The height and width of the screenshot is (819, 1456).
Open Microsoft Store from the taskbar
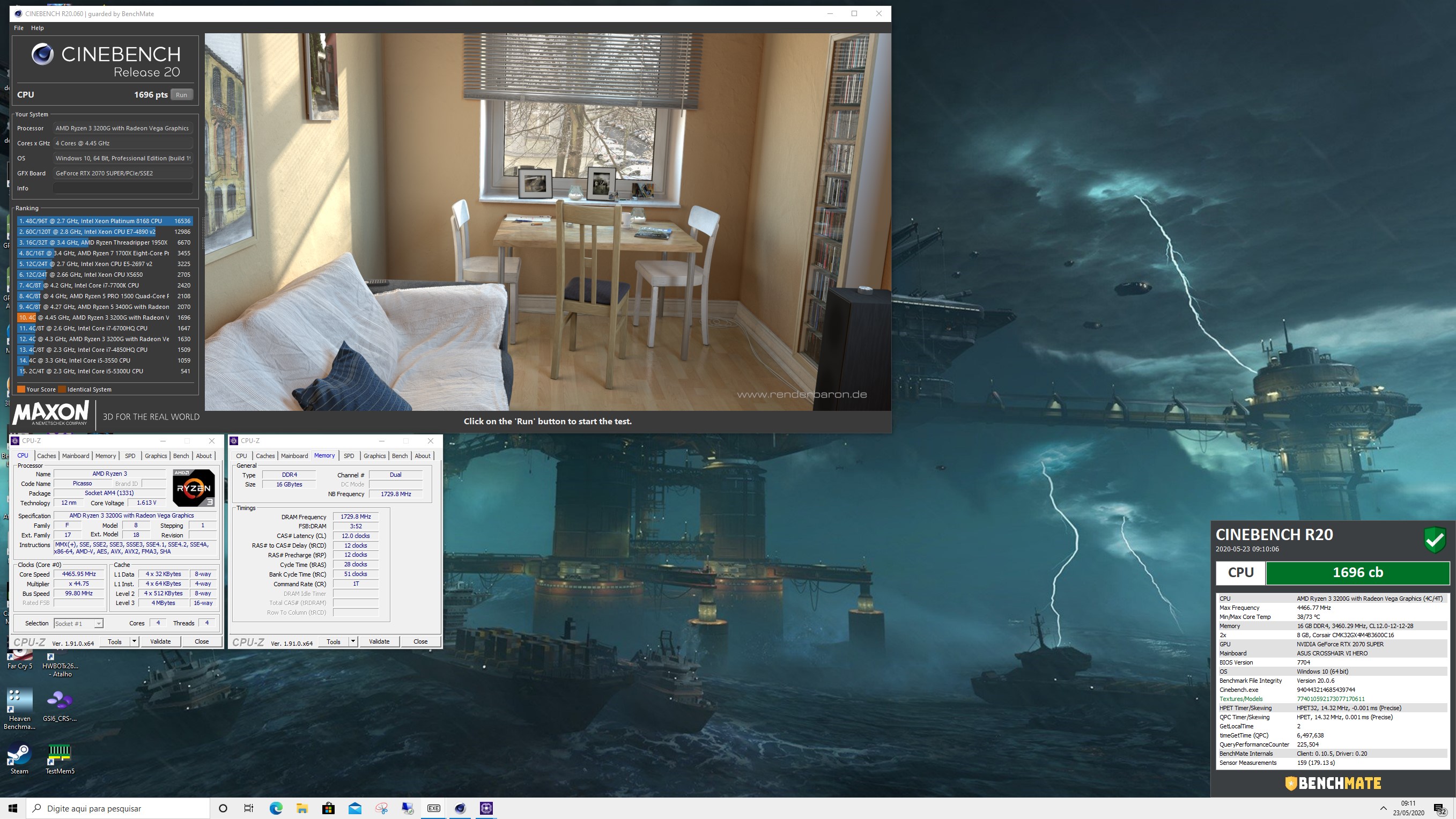(328, 808)
